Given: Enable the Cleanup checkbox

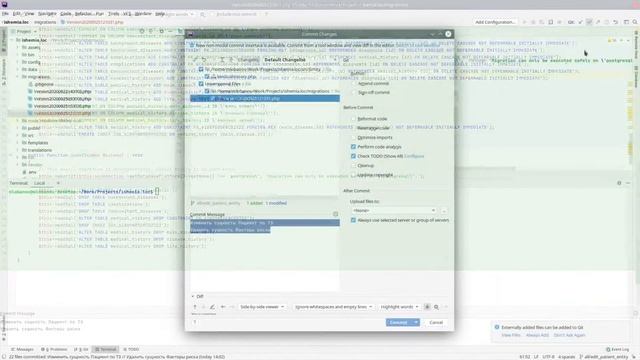Looking at the screenshot, I should [x=353, y=165].
